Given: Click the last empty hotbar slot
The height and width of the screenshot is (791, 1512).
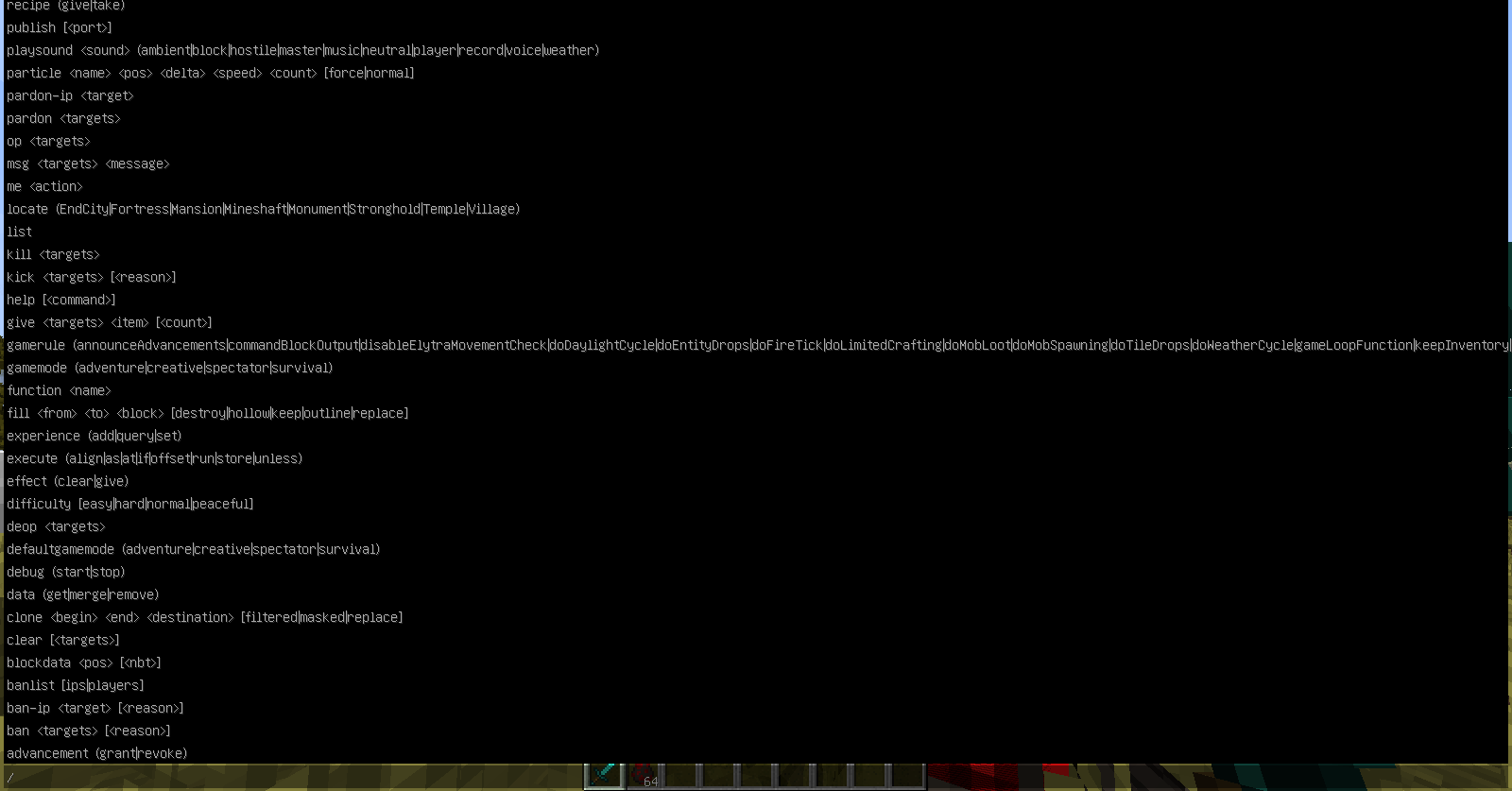Looking at the screenshot, I should [906, 776].
